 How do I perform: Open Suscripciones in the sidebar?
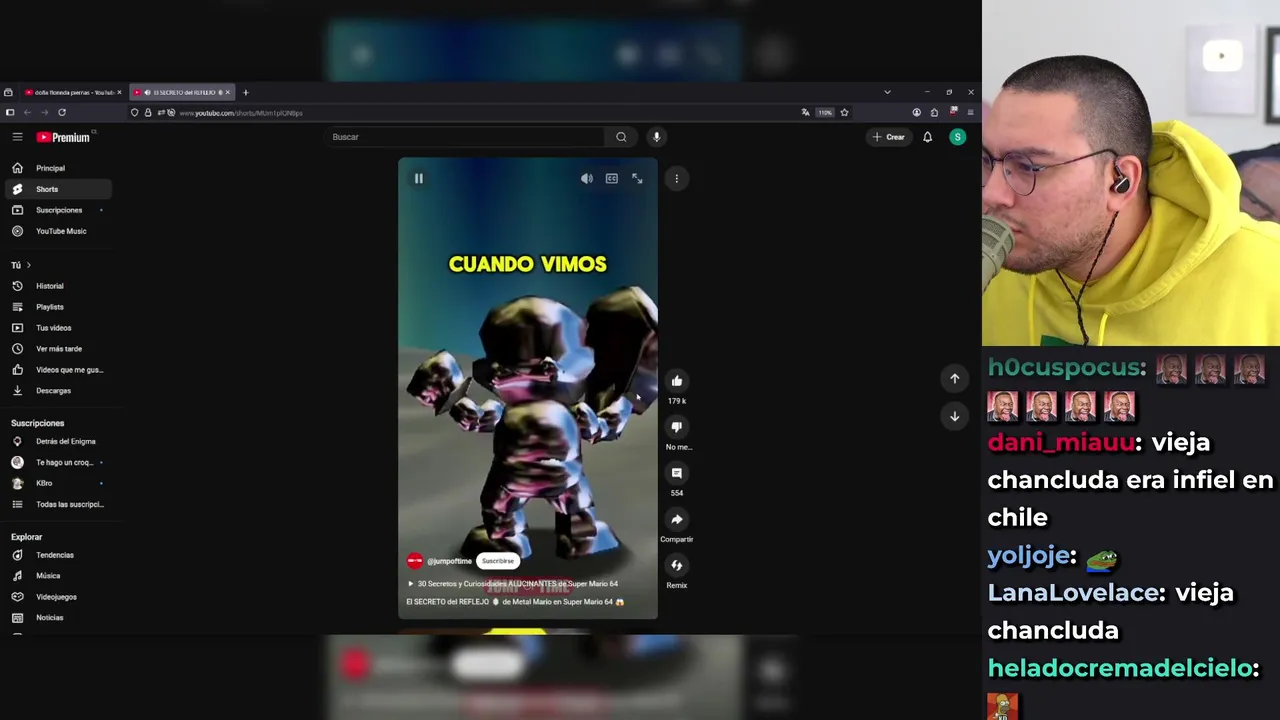[56, 210]
